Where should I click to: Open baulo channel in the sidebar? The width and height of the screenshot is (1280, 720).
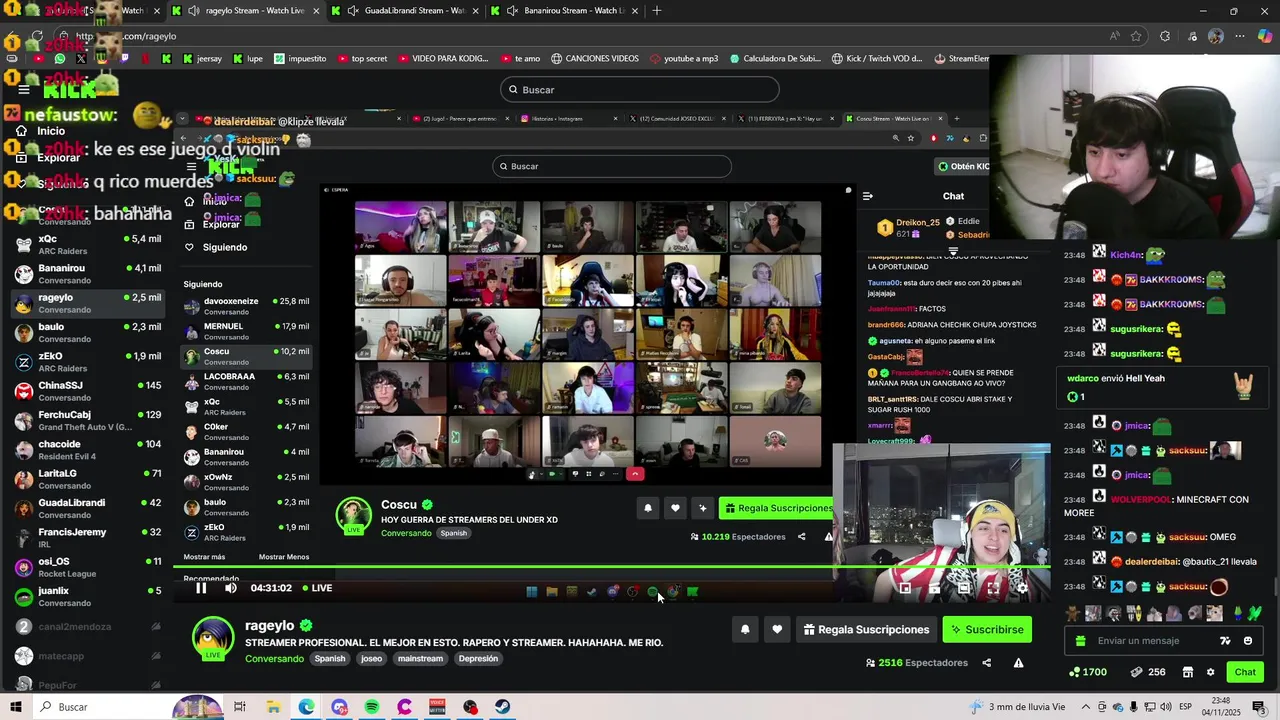(88, 332)
